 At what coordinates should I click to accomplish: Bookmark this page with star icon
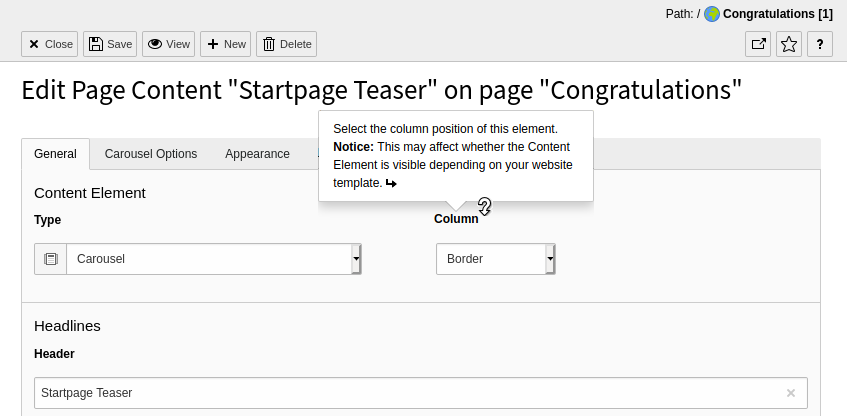(x=789, y=44)
